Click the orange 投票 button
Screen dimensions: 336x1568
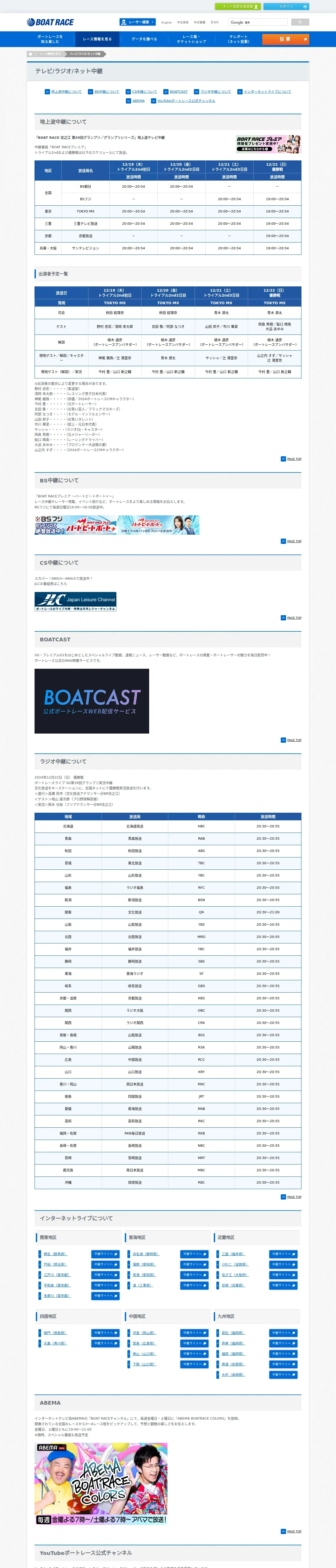tap(285, 39)
